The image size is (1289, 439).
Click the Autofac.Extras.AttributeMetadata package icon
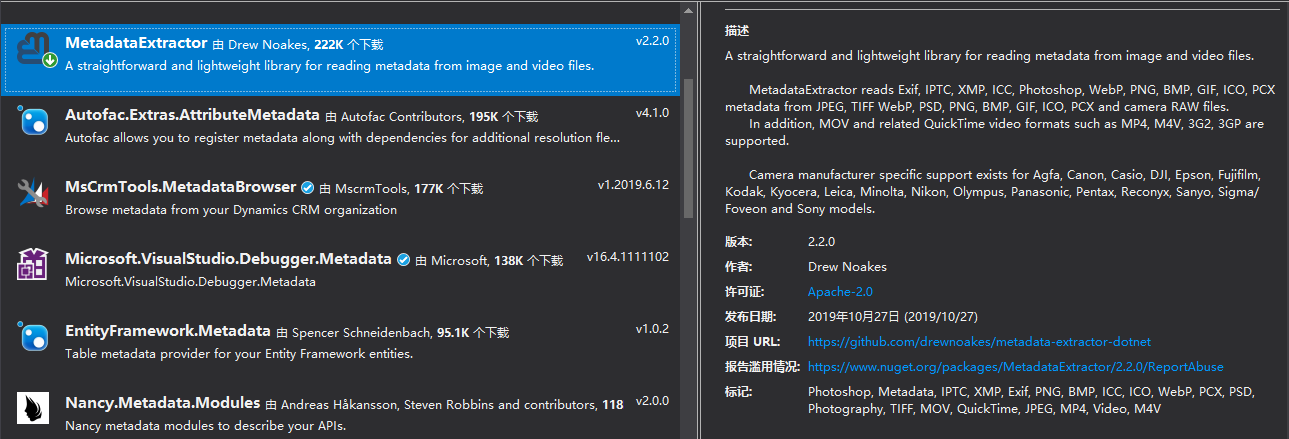33,122
